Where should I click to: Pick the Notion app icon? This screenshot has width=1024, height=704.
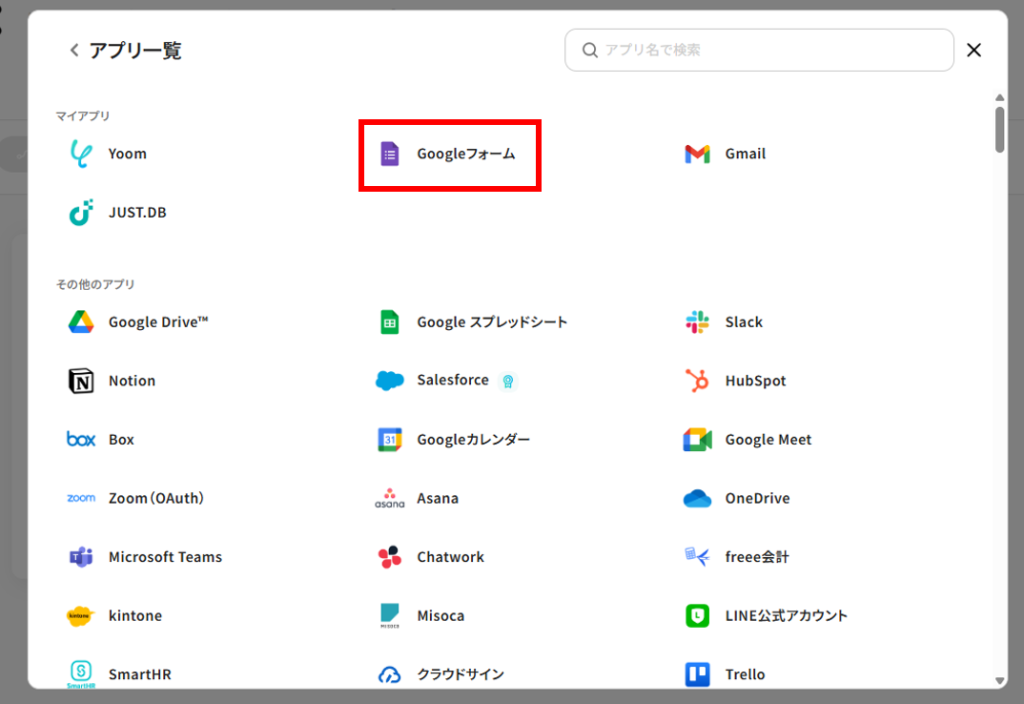(80, 381)
